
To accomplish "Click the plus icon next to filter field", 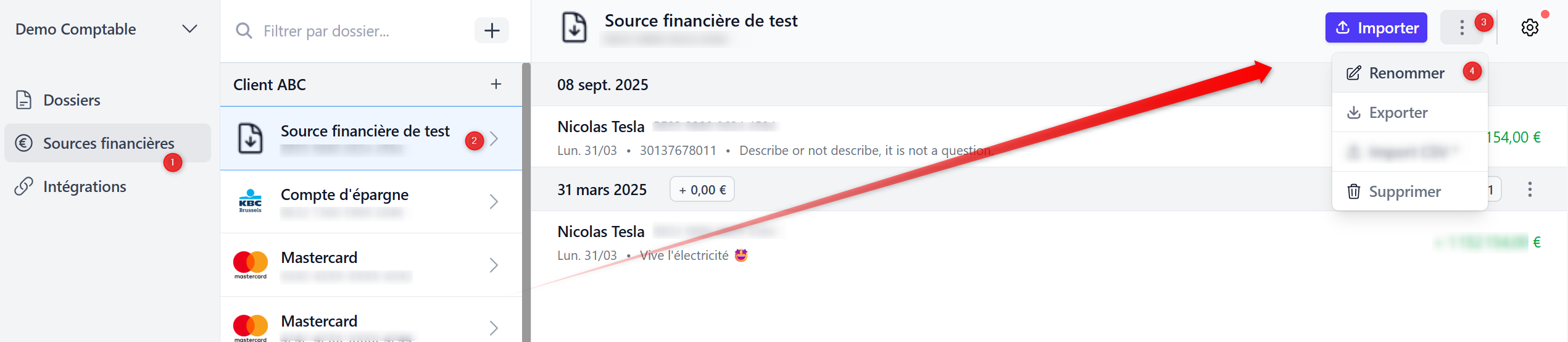I will tap(491, 31).
